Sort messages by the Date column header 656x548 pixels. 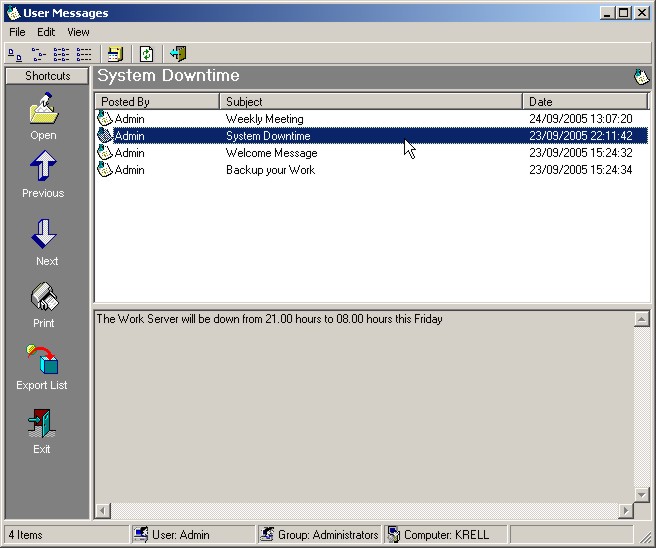point(584,102)
